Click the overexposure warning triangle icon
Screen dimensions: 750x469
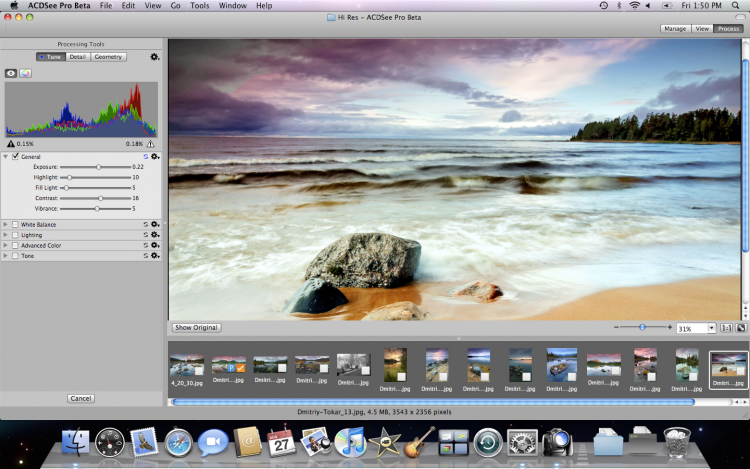[150, 144]
